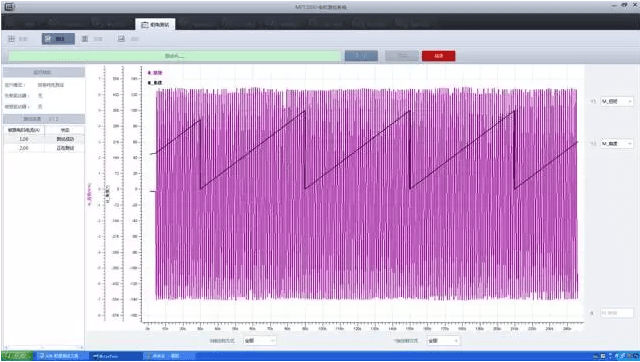The height and width of the screenshot is (362, 640).
Task: Click the Windows Start button on taskbar
Action: click(16, 356)
